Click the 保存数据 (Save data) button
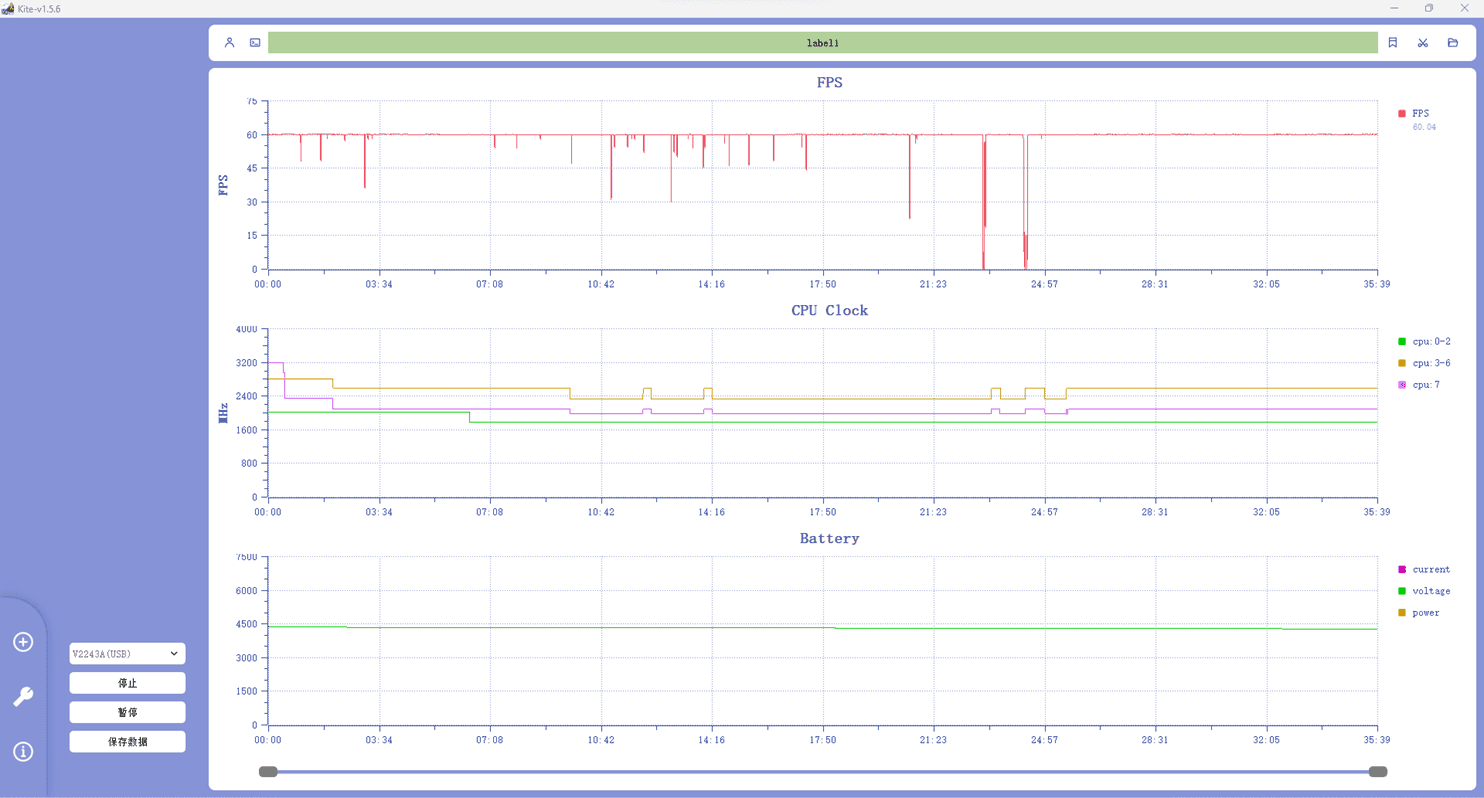The height and width of the screenshot is (798, 1484). click(x=127, y=742)
